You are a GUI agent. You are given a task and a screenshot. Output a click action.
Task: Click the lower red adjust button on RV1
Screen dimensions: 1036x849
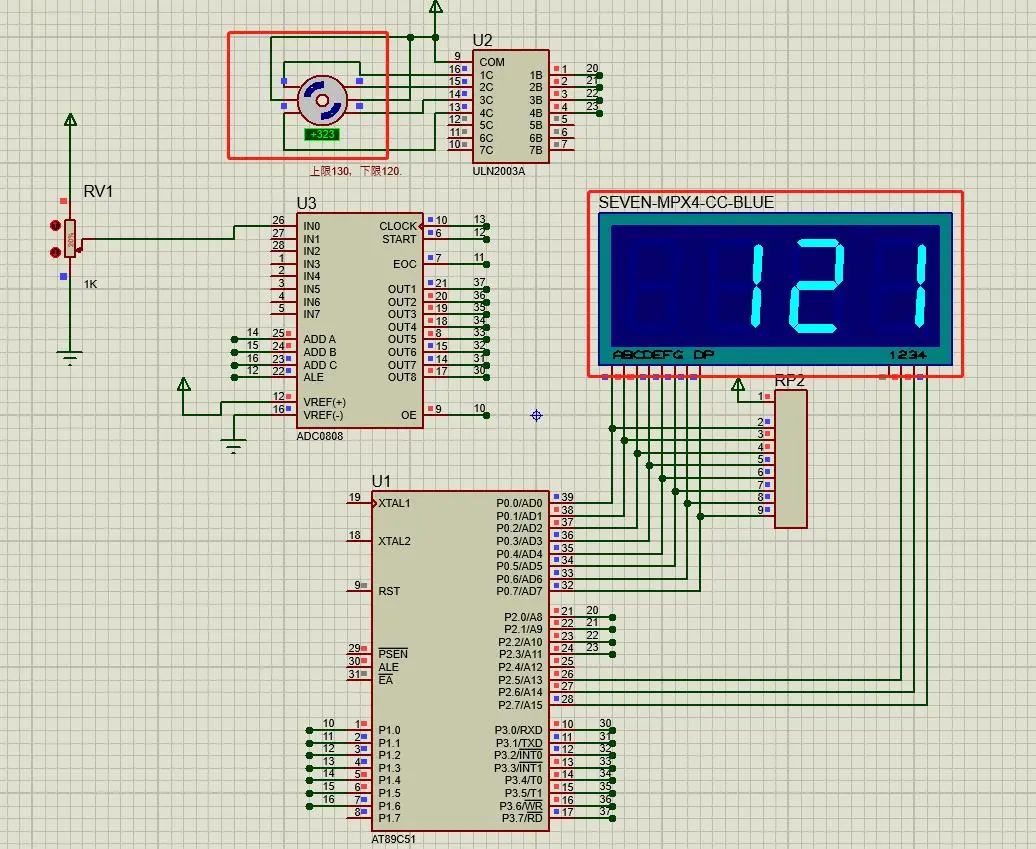[56, 252]
